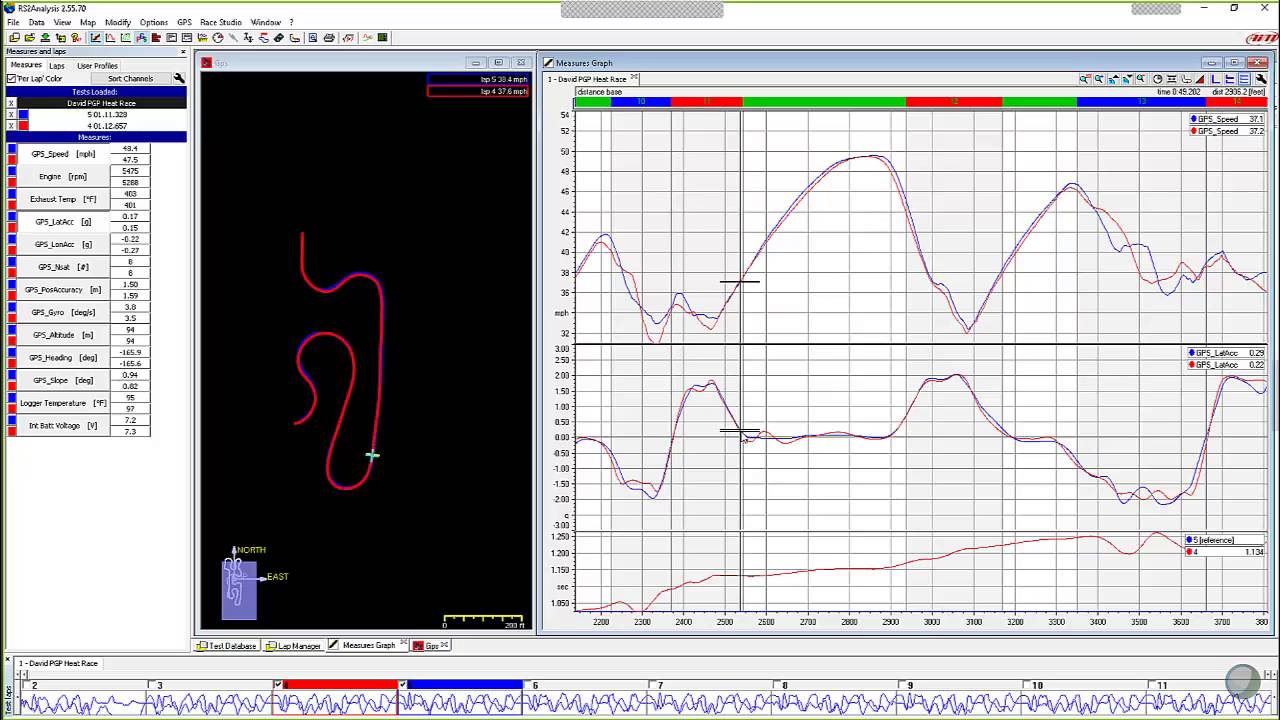This screenshot has width=1280, height=720.
Task: Click the blue color swatch for lap 5
Action: tap(23, 114)
